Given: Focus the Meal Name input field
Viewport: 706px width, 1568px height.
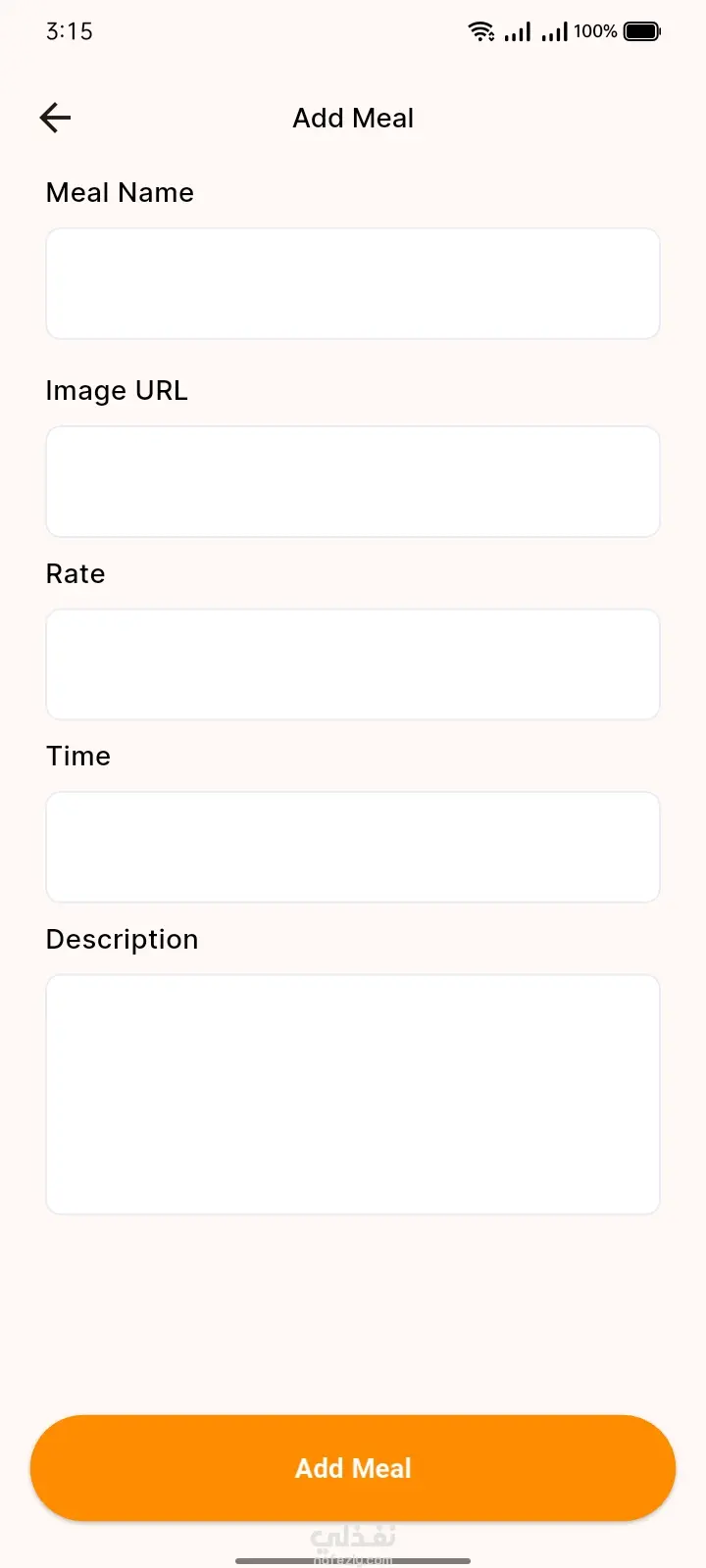Looking at the screenshot, I should (353, 283).
